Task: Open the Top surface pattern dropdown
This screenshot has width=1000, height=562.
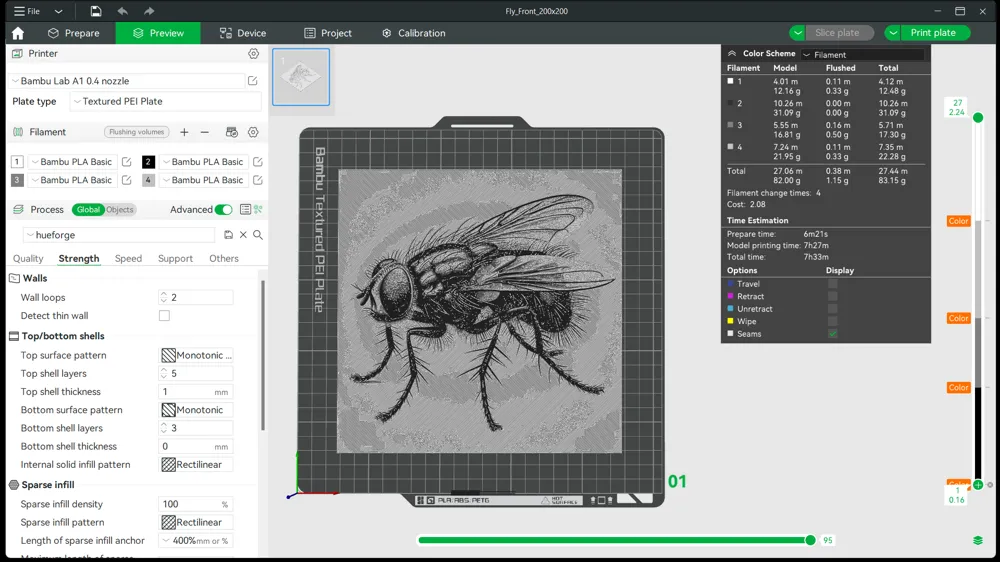Action: tap(196, 355)
